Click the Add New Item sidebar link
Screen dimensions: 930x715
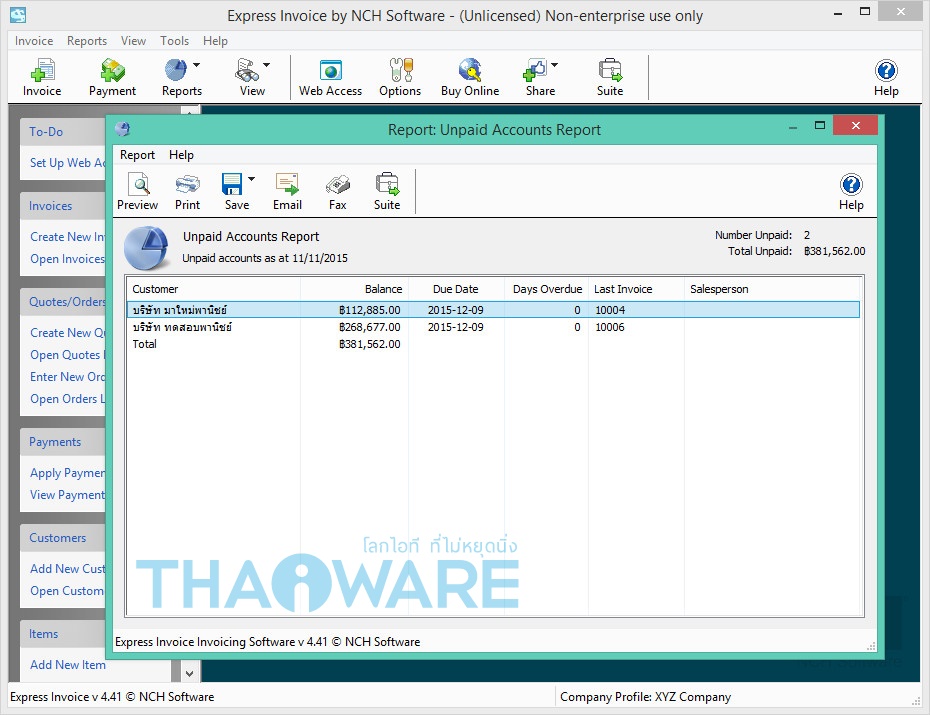(x=68, y=665)
